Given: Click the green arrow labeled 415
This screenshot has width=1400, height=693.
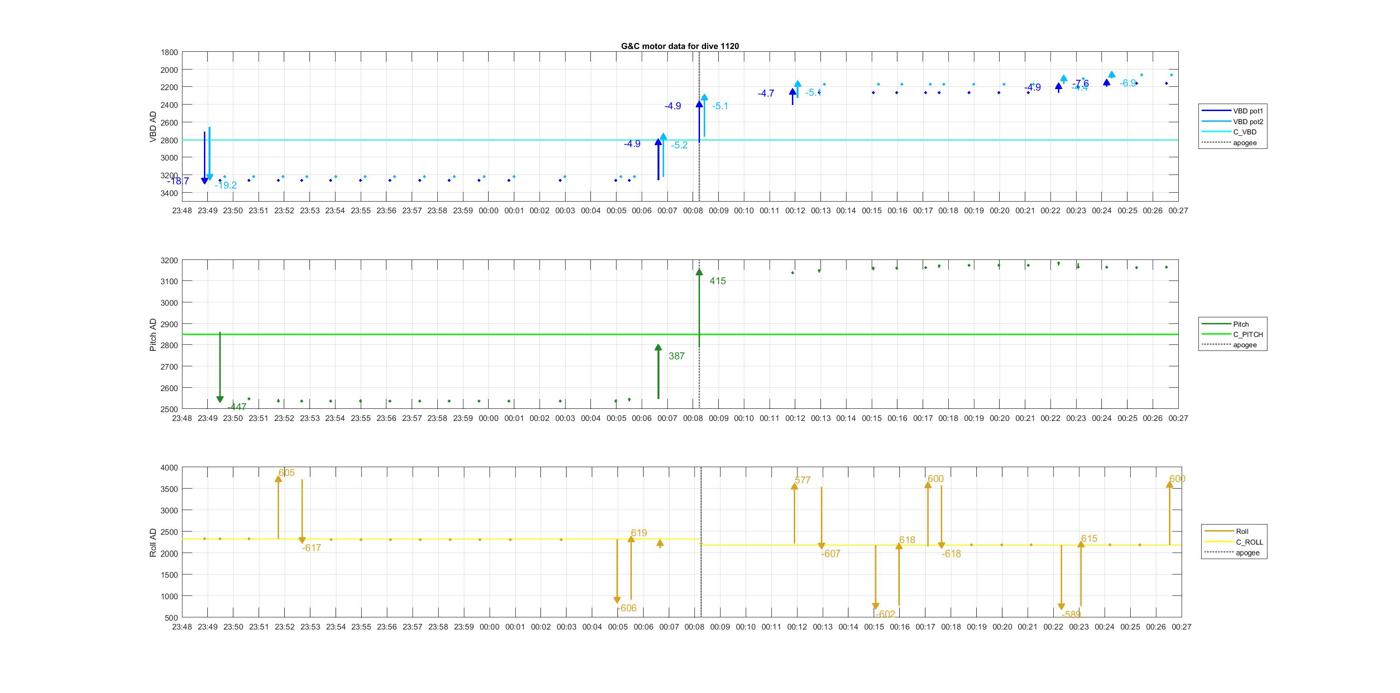Looking at the screenshot, I should (x=699, y=308).
